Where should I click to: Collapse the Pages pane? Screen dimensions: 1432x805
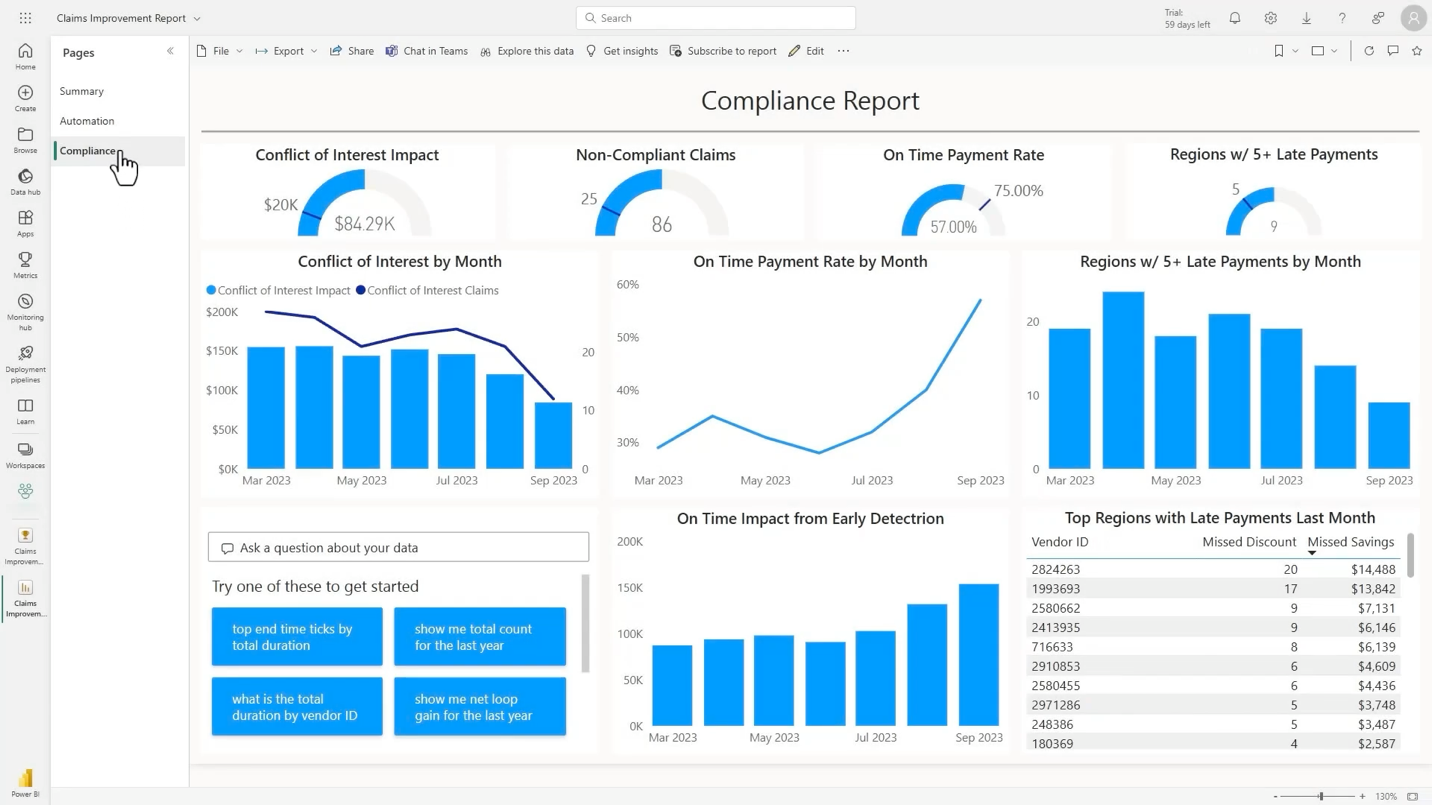pos(170,50)
